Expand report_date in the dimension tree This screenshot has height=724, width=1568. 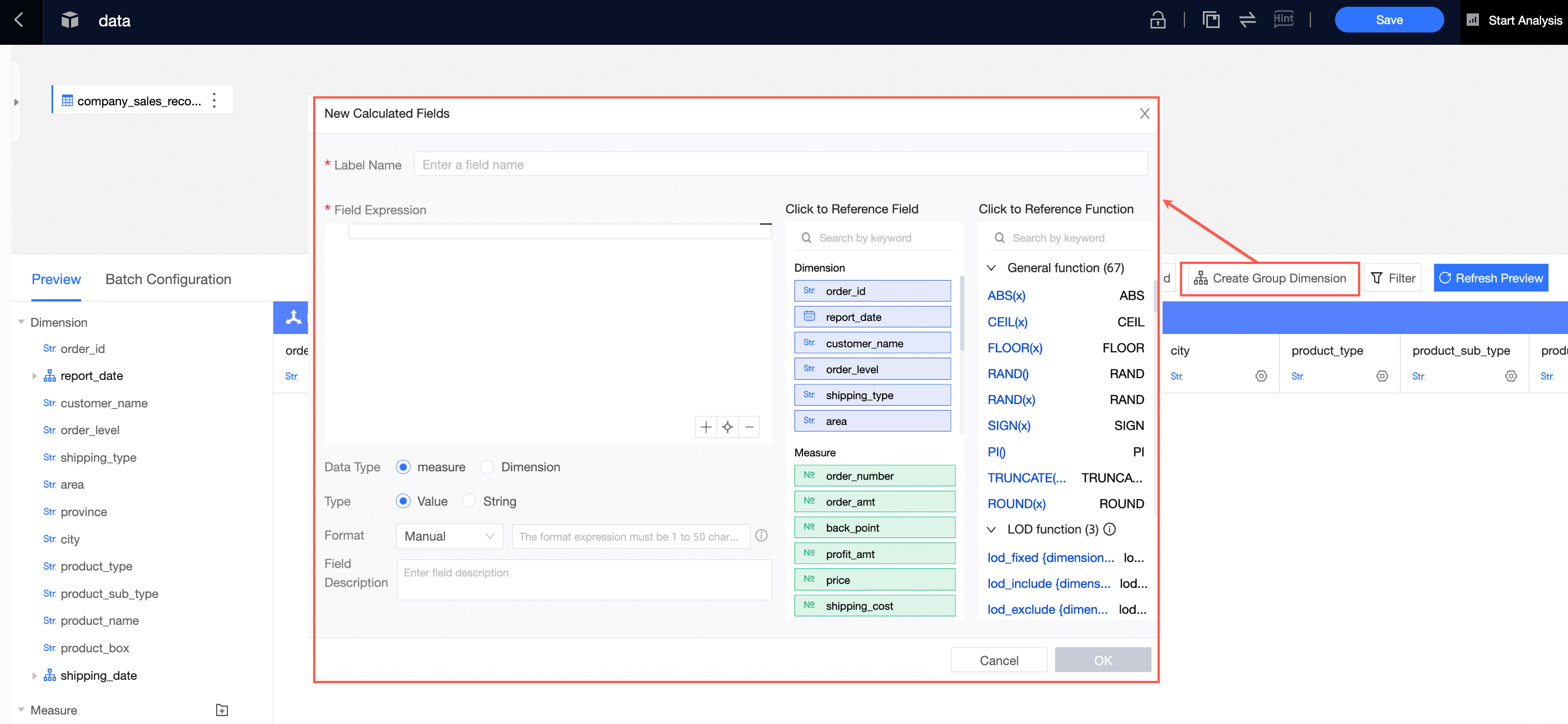tap(34, 375)
